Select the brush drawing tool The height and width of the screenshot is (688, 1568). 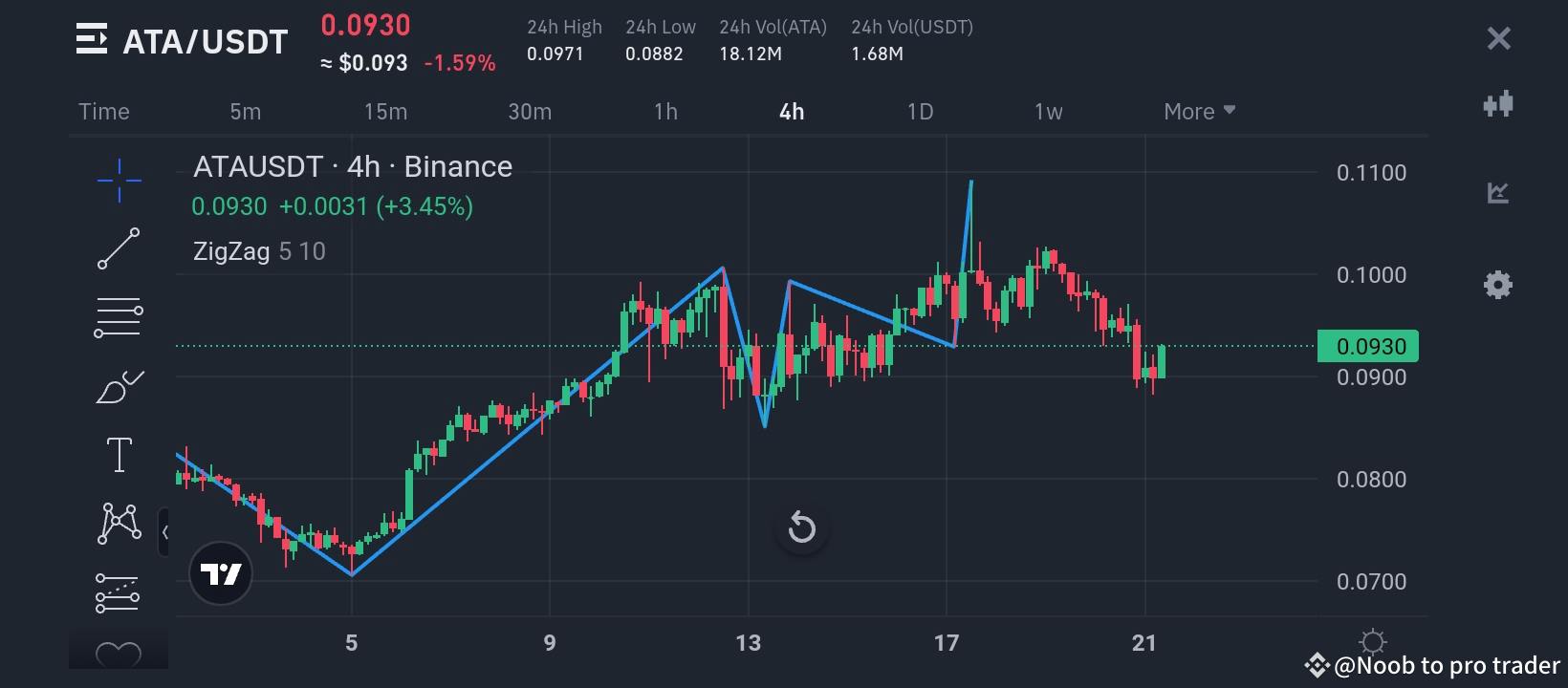tap(119, 386)
